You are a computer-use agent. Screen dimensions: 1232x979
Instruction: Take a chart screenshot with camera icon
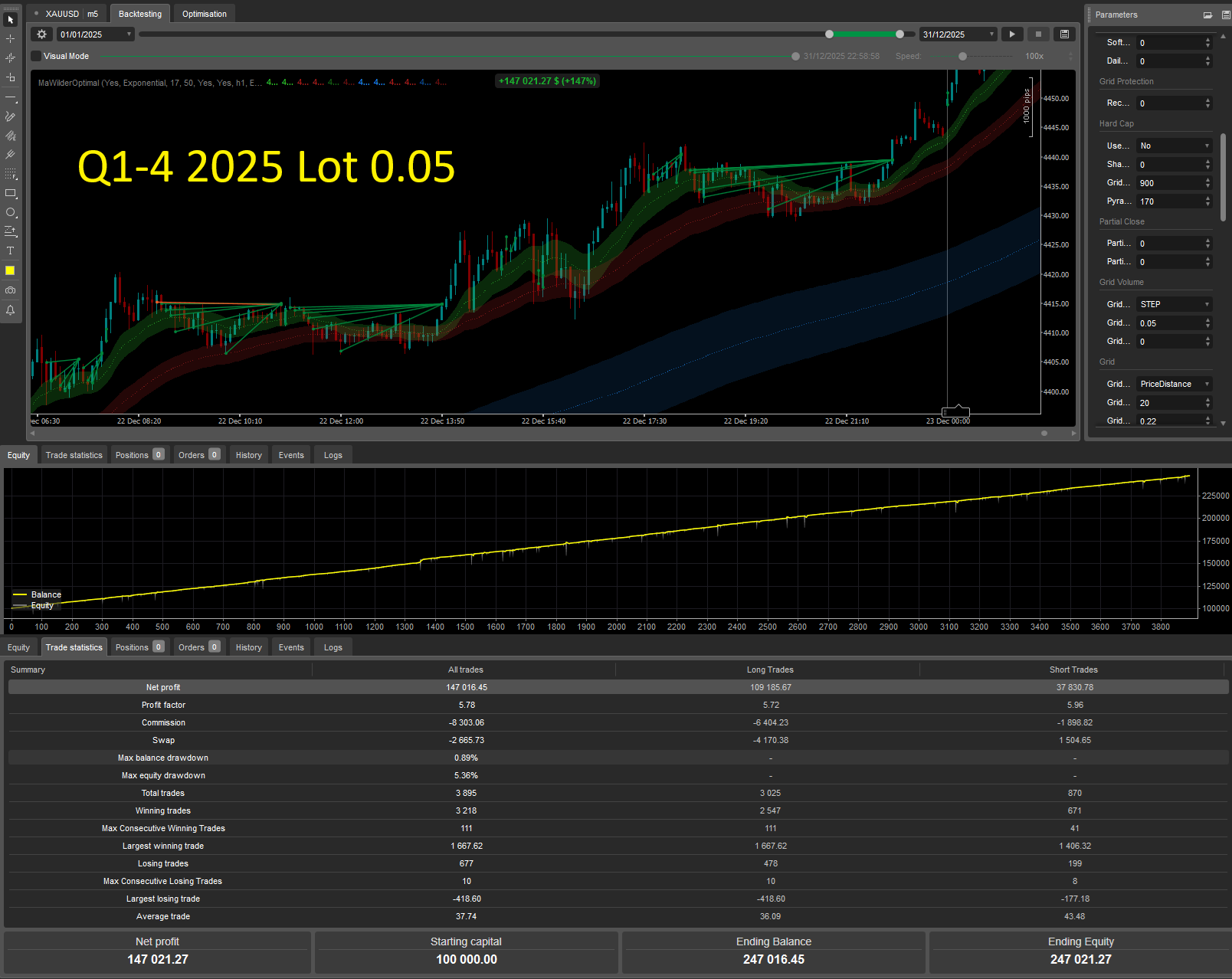pyautogui.click(x=10, y=290)
